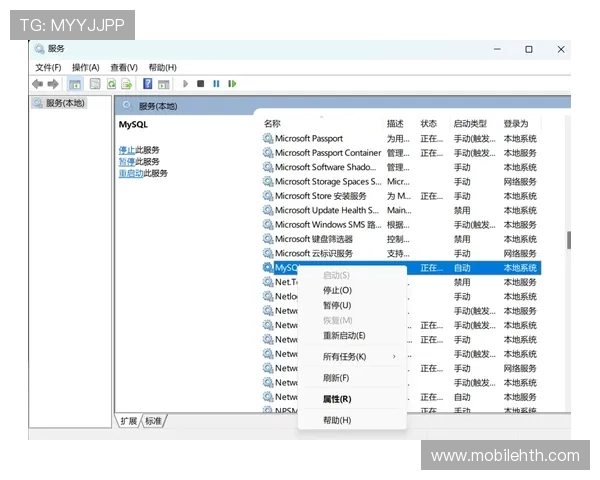Open the 操作(A) menu
600x480 pixels.
pos(86,68)
